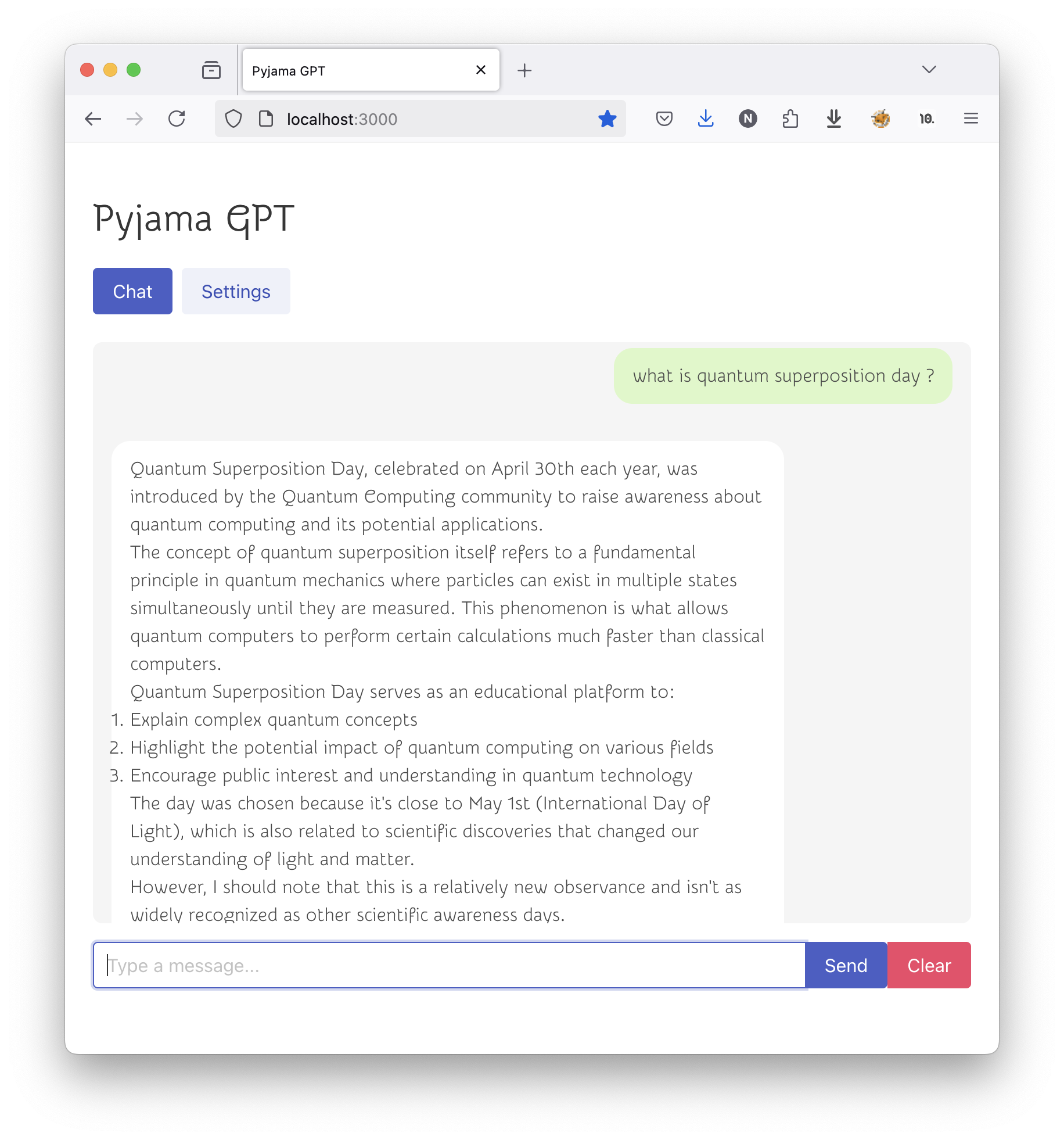This screenshot has width=1064, height=1140.
Task: Open the browser downloads panel
Action: click(706, 119)
